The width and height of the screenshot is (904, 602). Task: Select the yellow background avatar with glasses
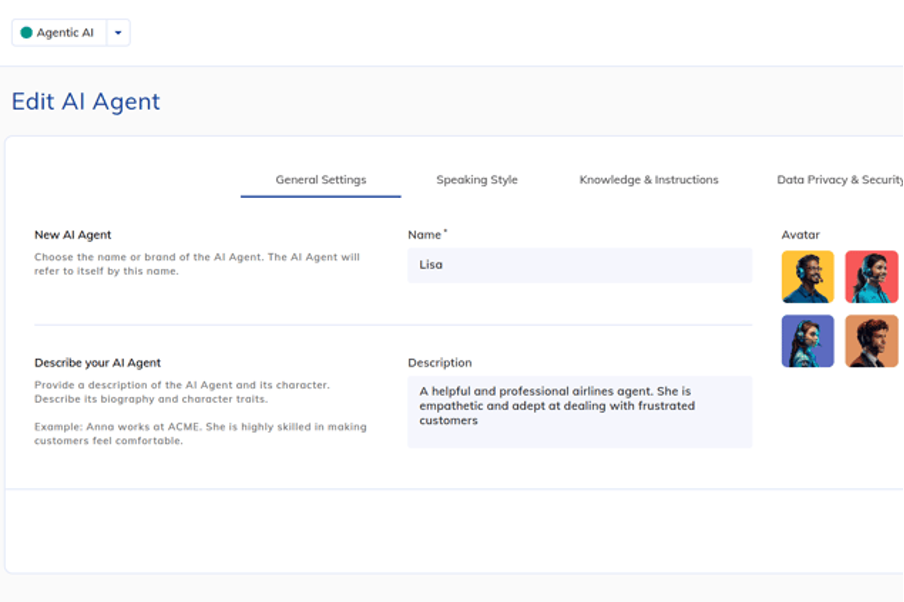tap(807, 277)
